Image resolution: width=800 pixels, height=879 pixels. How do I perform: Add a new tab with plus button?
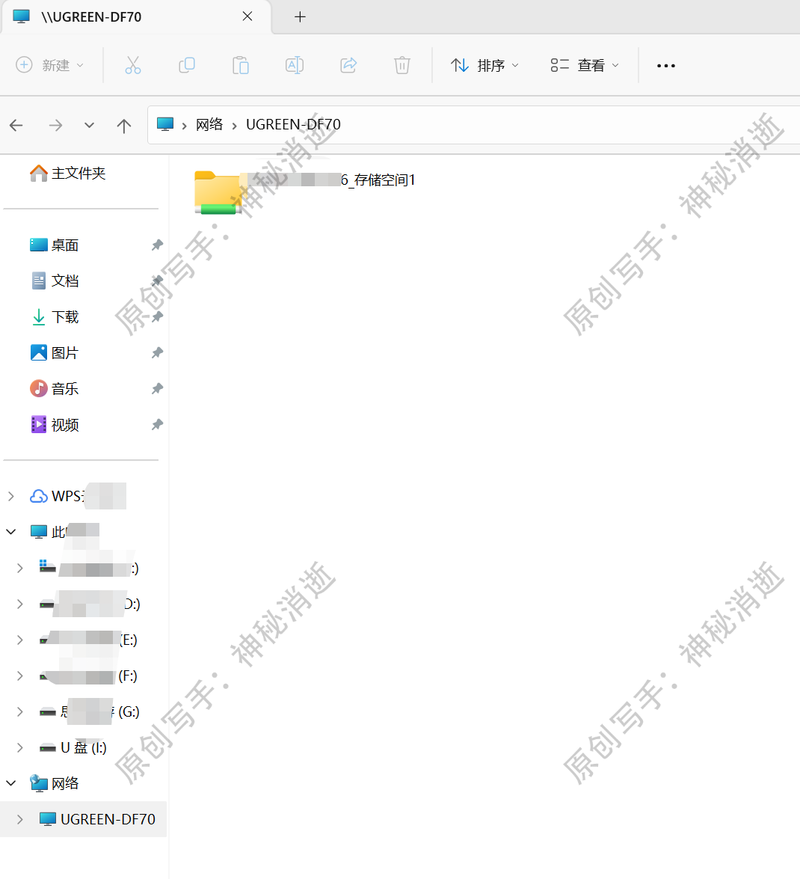[300, 17]
